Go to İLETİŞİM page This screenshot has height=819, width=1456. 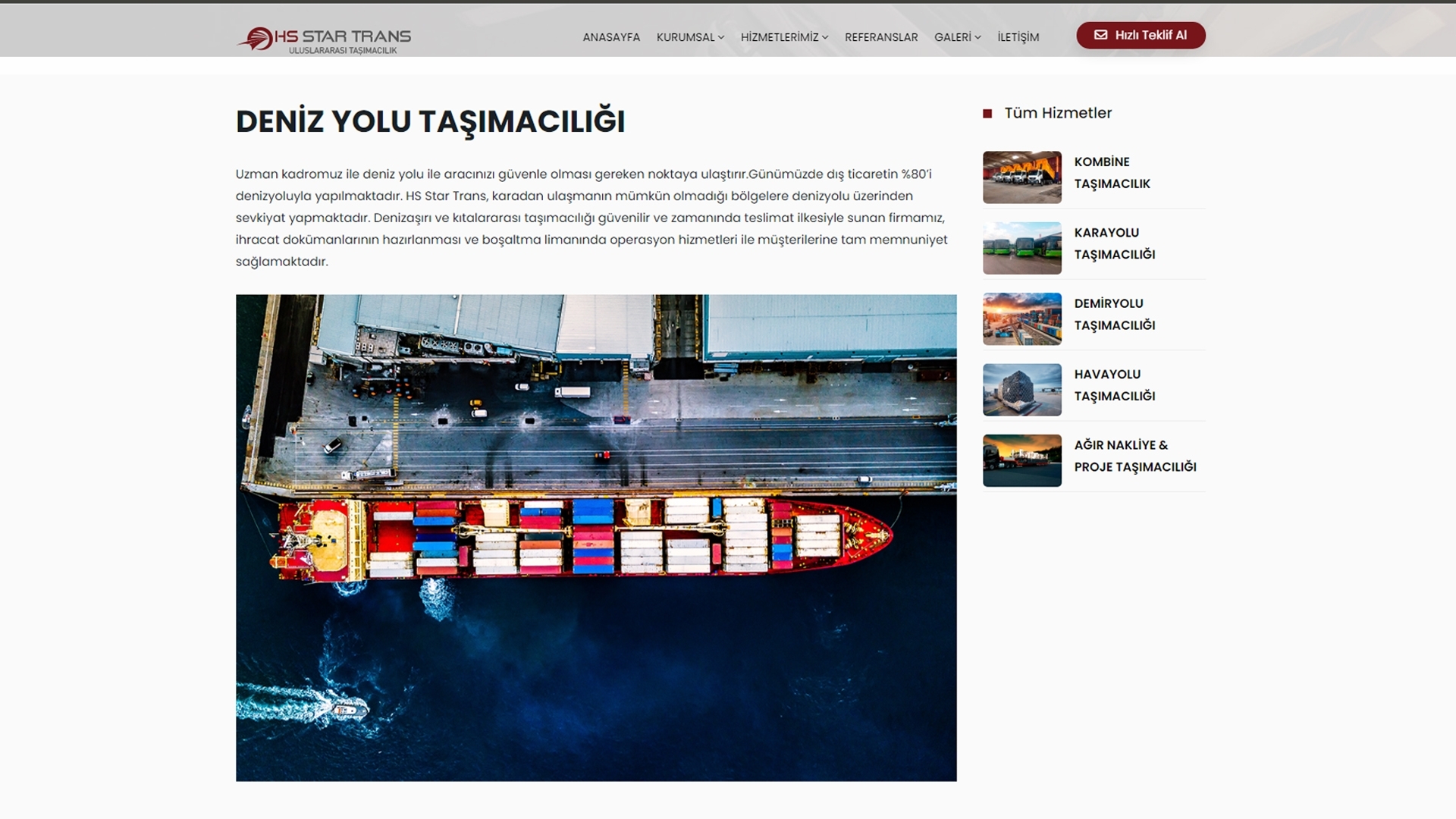[x=1018, y=37]
